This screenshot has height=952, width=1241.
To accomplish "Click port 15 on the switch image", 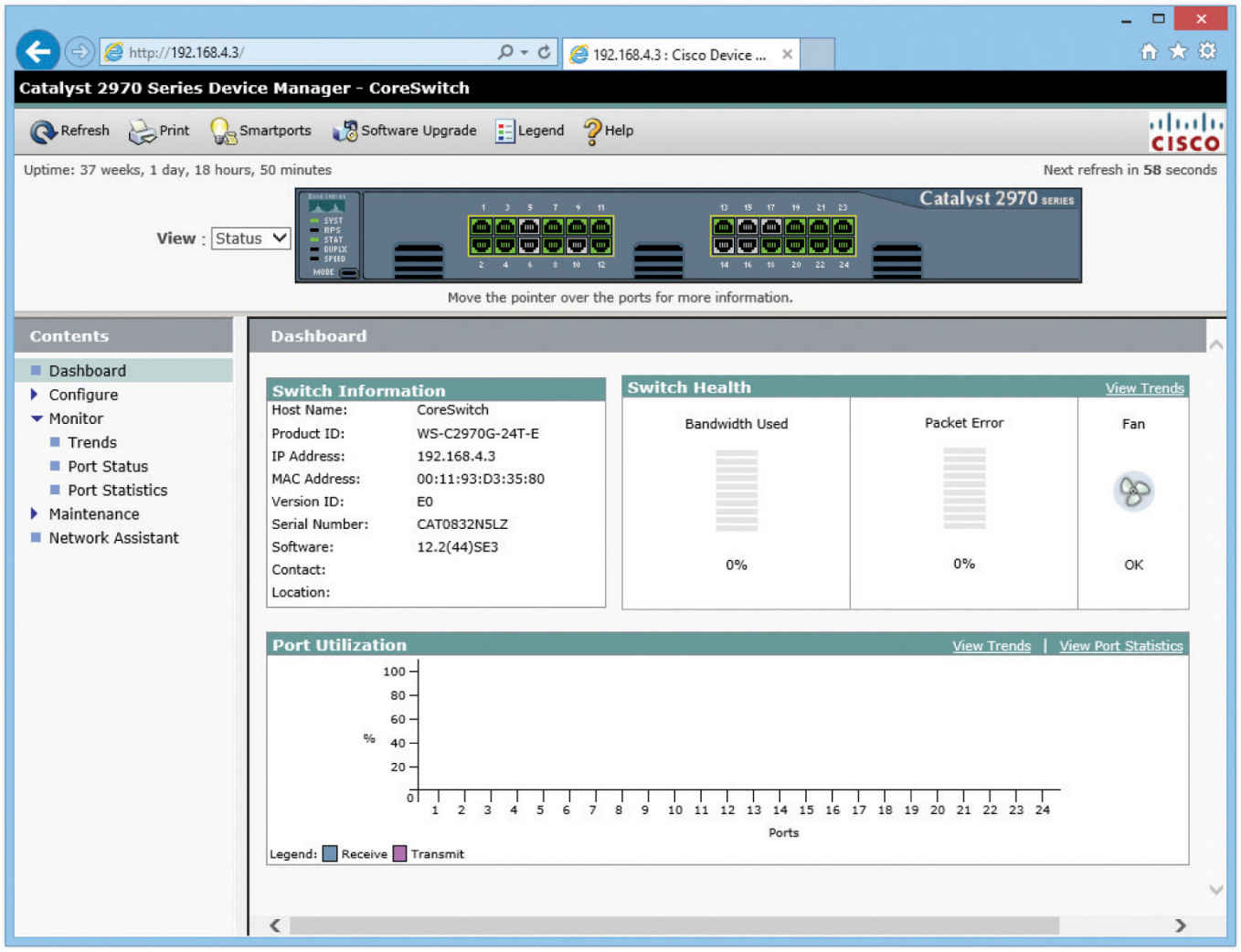I will (x=748, y=227).
